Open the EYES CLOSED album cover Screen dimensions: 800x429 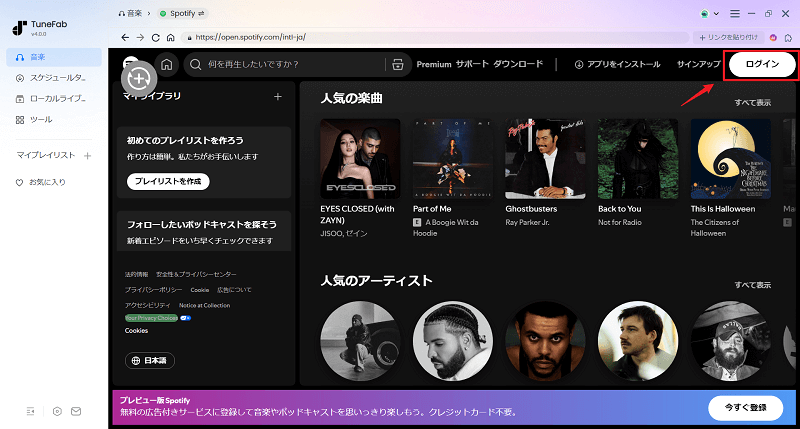(x=360, y=159)
